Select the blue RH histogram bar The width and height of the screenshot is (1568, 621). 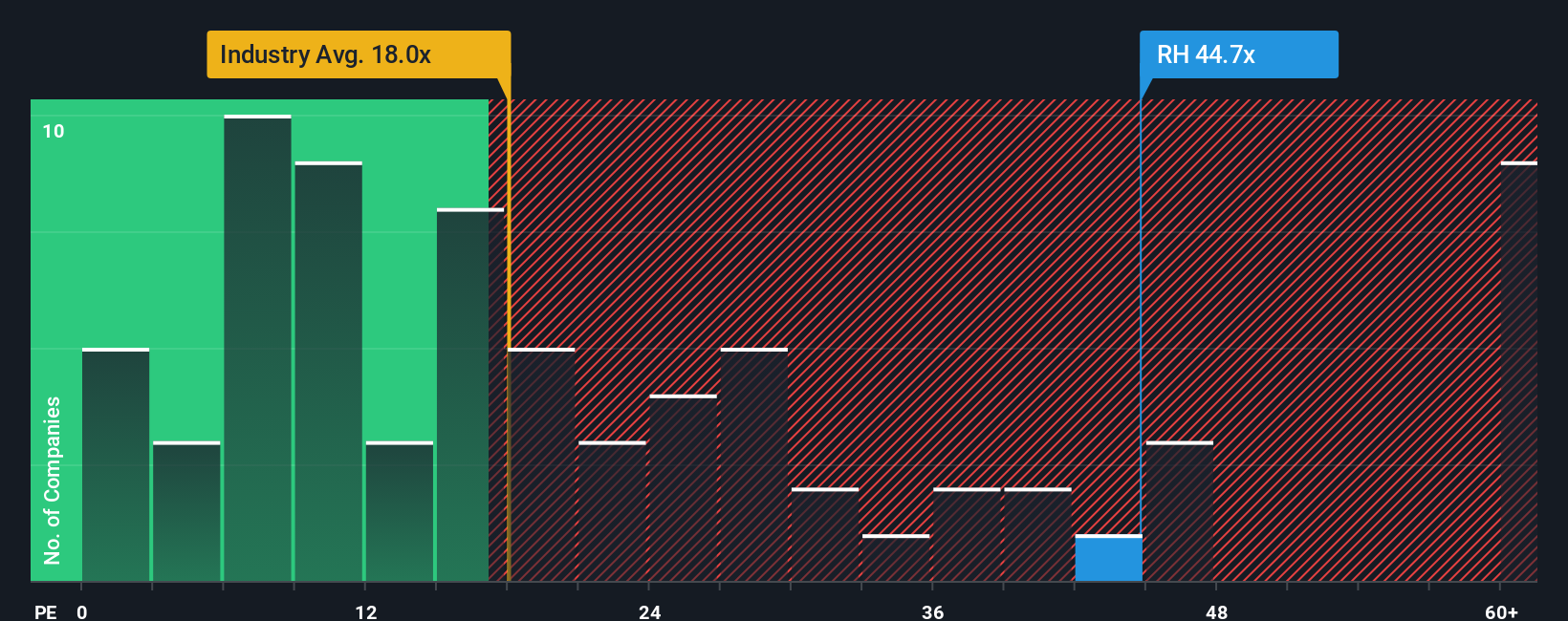[1108, 558]
